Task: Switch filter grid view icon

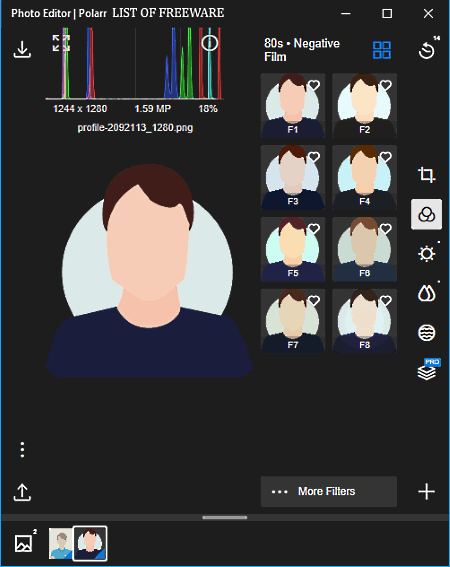Action: [x=382, y=50]
